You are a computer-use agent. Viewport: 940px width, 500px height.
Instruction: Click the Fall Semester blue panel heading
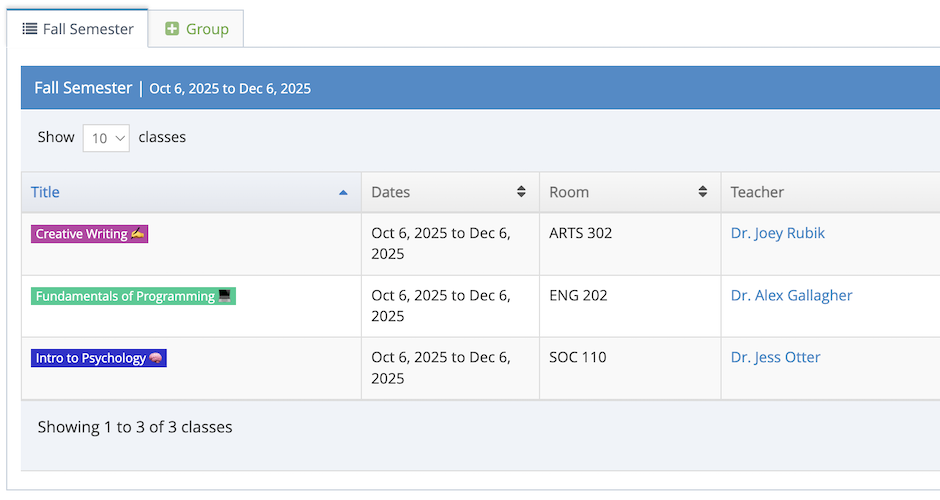point(83,88)
